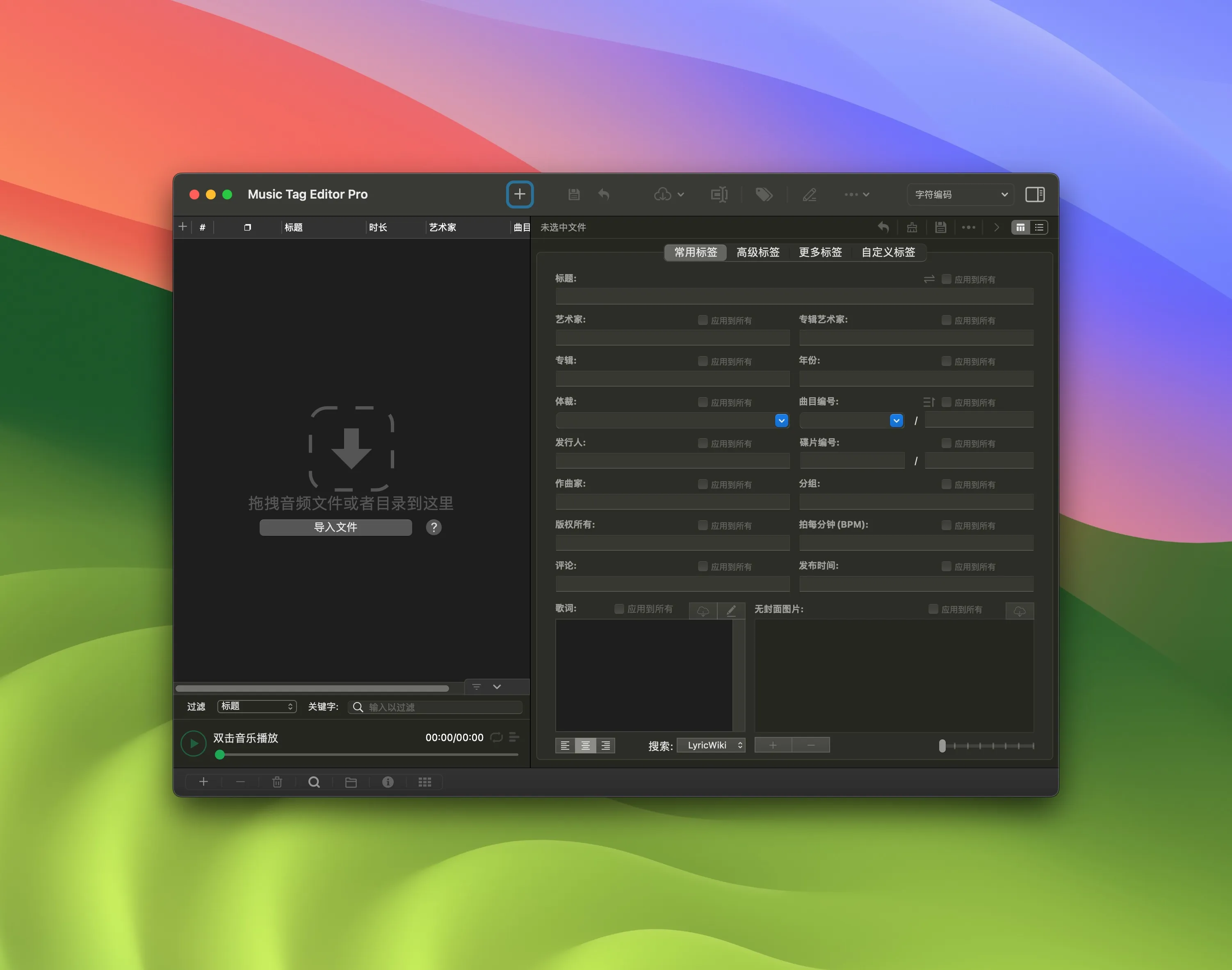Enable 应用到所有 for 标题

(x=946, y=279)
